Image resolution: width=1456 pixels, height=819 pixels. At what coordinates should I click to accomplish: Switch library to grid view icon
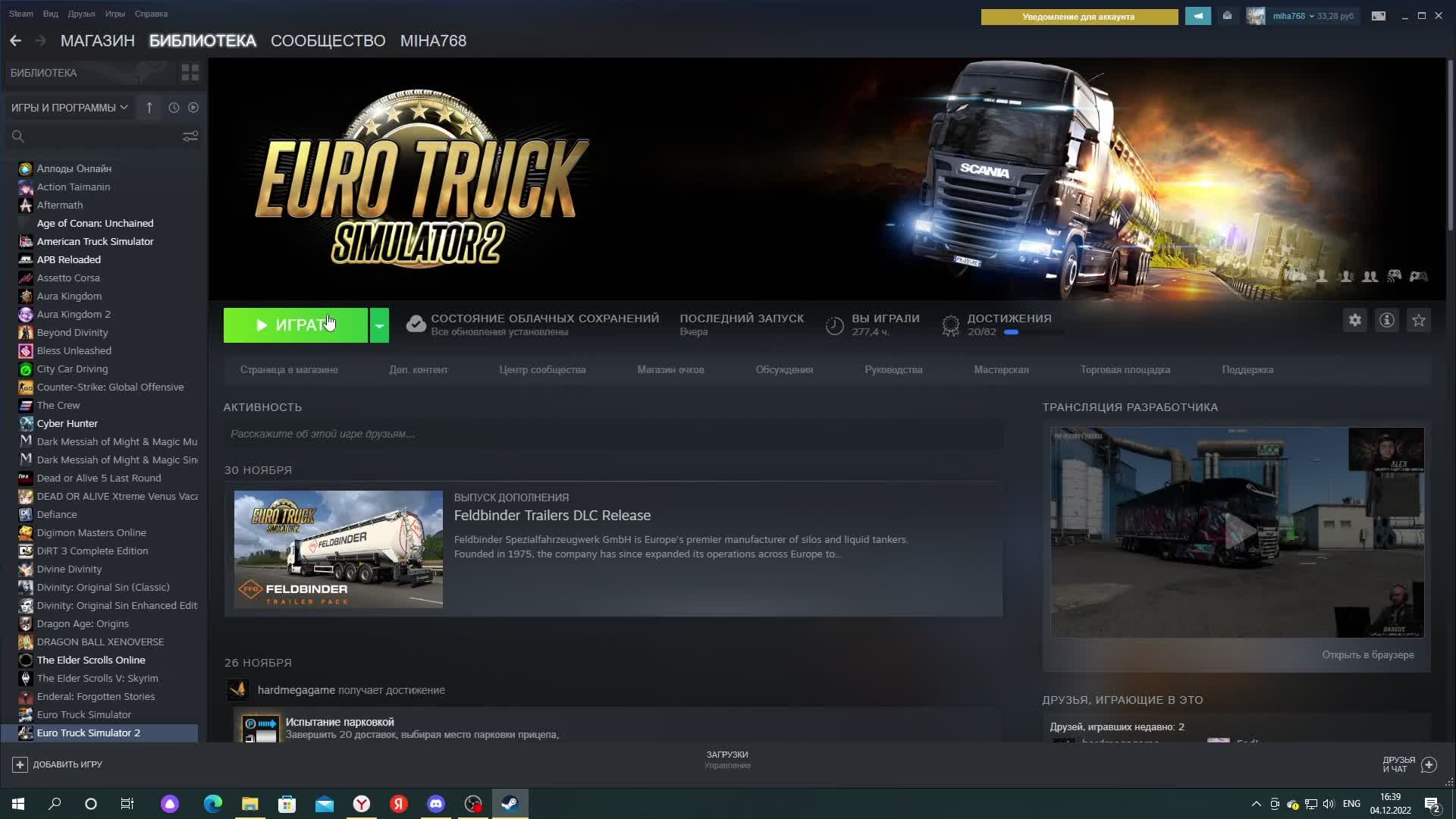click(190, 73)
